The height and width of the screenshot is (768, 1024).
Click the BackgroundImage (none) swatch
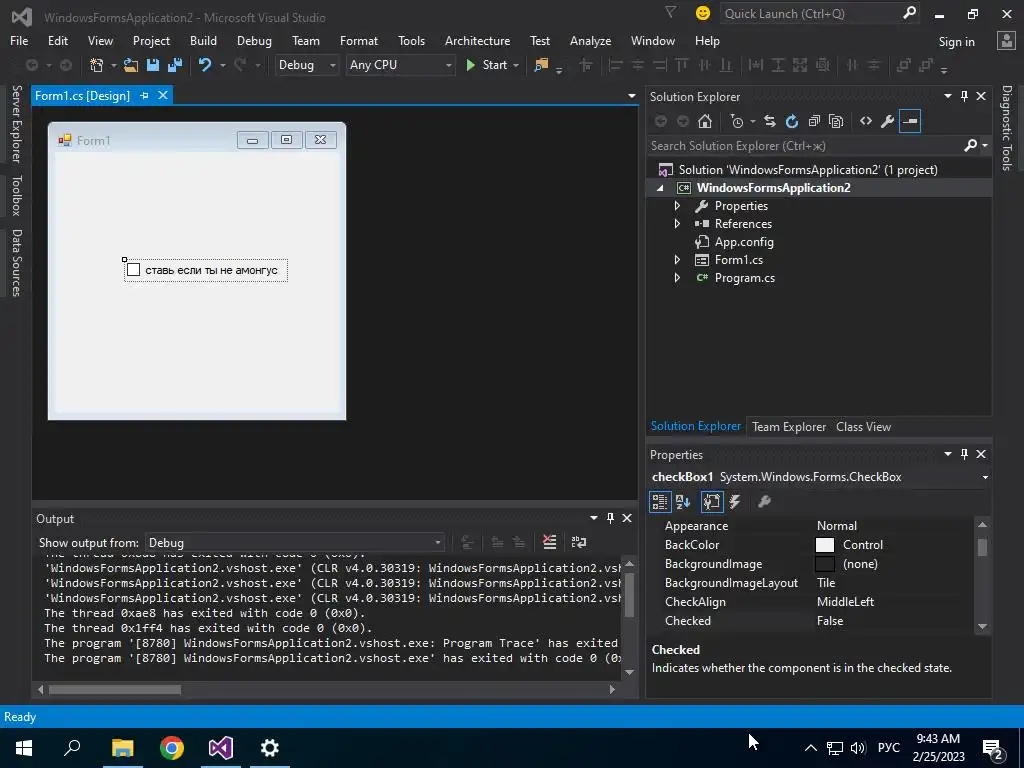click(825, 564)
